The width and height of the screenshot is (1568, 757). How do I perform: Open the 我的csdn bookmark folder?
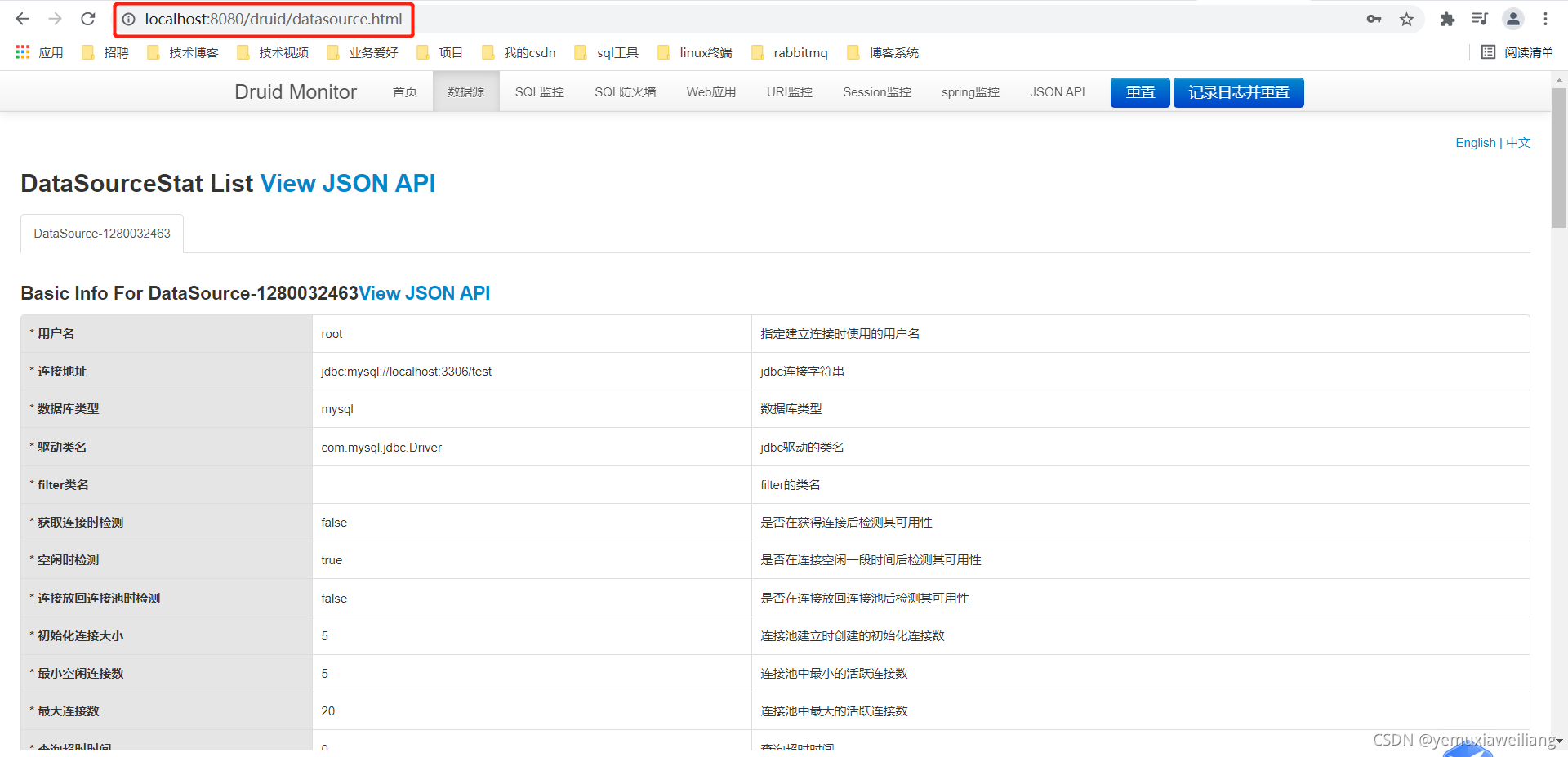tap(519, 52)
